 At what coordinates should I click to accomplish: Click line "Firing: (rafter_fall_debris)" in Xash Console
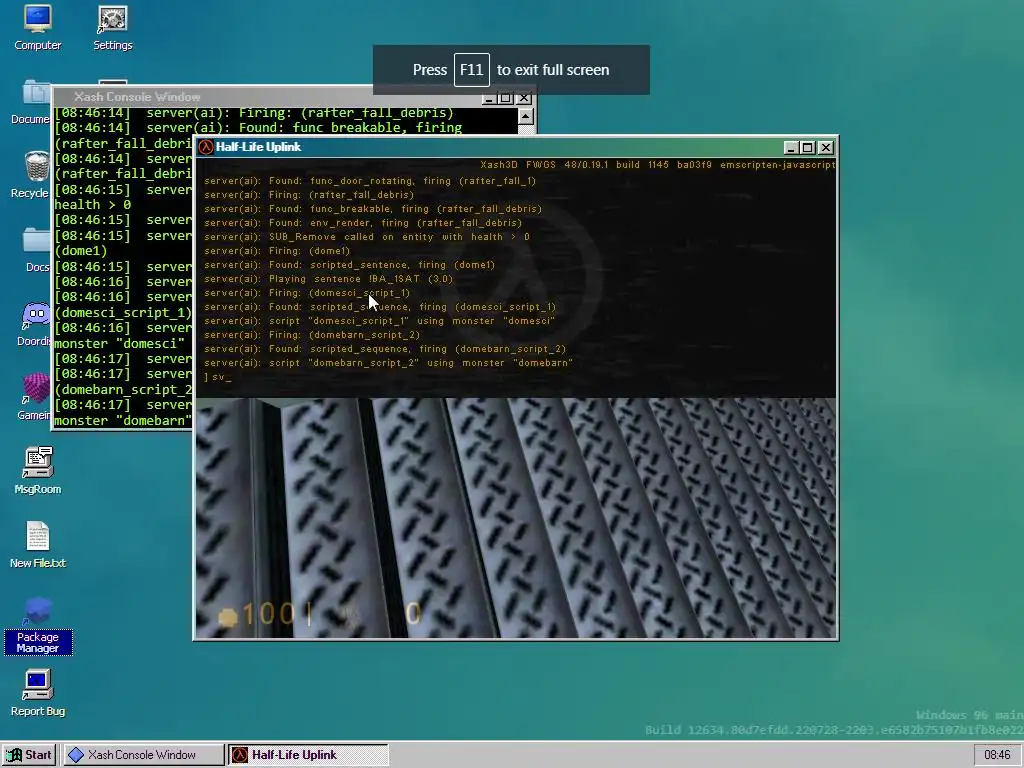[x=253, y=113]
